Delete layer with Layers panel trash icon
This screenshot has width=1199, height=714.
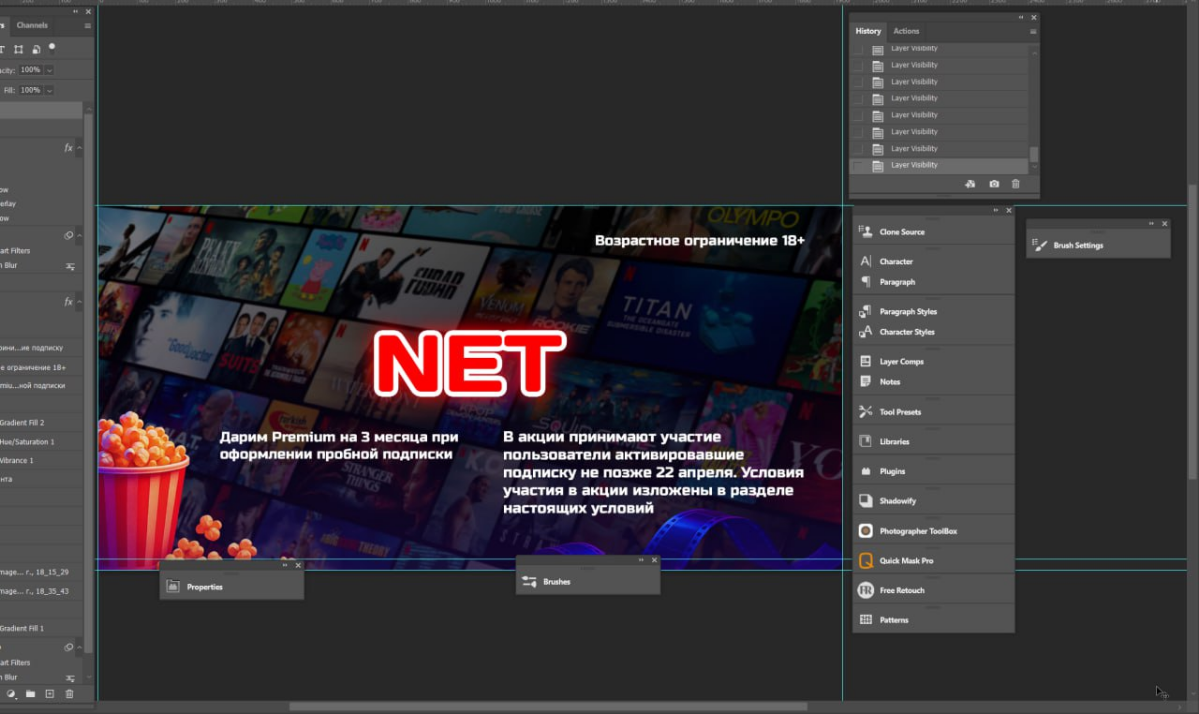click(x=70, y=693)
